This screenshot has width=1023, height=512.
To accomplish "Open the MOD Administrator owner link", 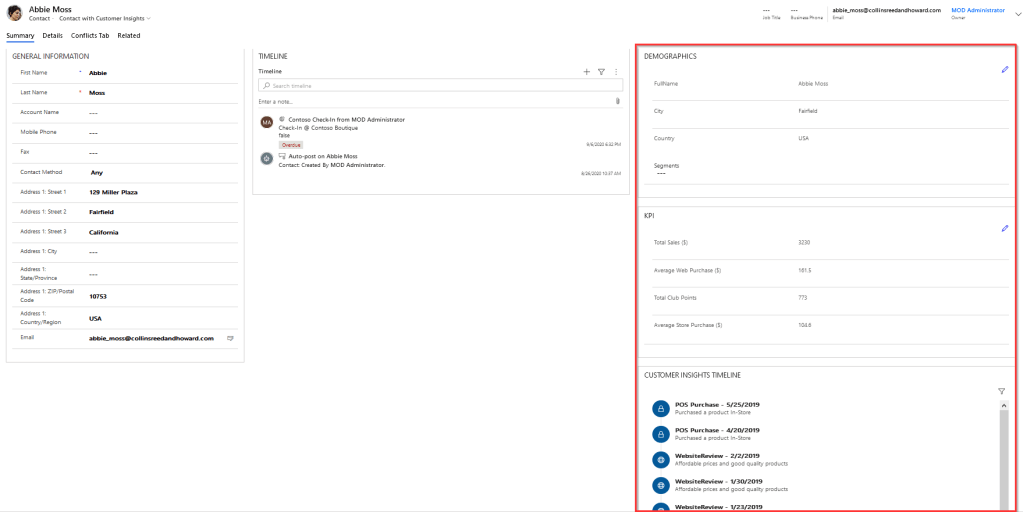I will 977,10.
